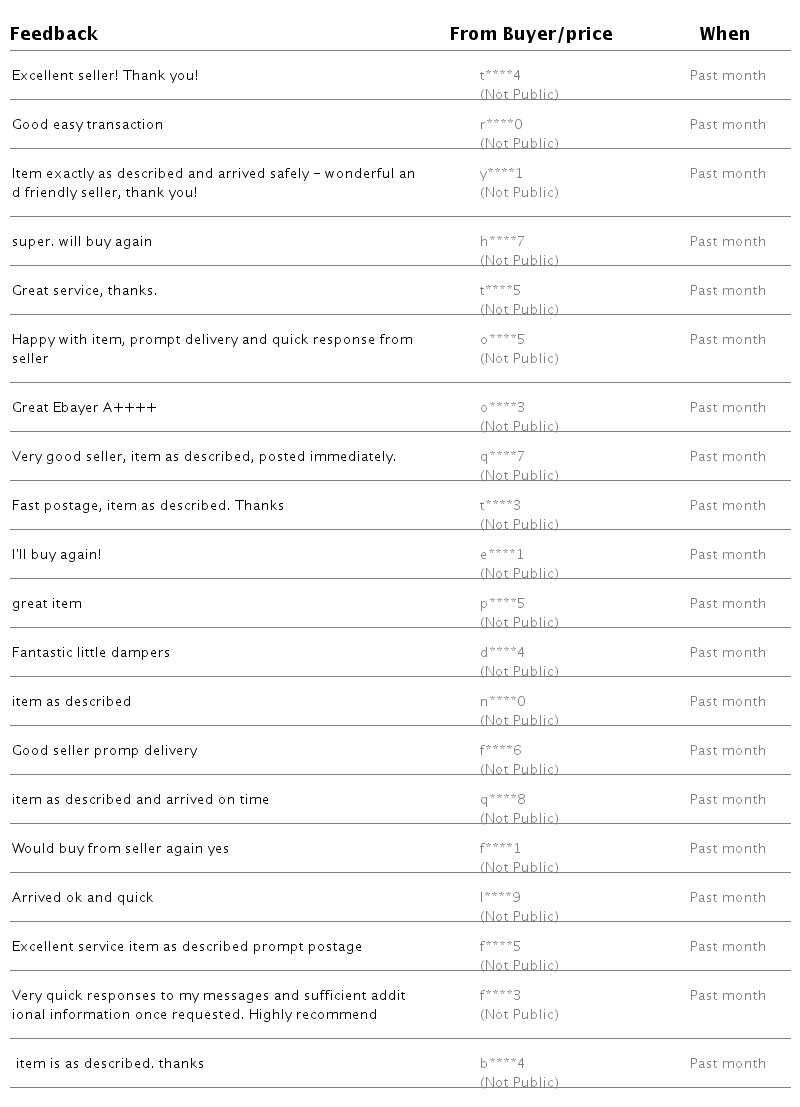The image size is (800, 1107).
Task: Click the 'Great Ebayer A++++' comment
Action: tap(84, 408)
